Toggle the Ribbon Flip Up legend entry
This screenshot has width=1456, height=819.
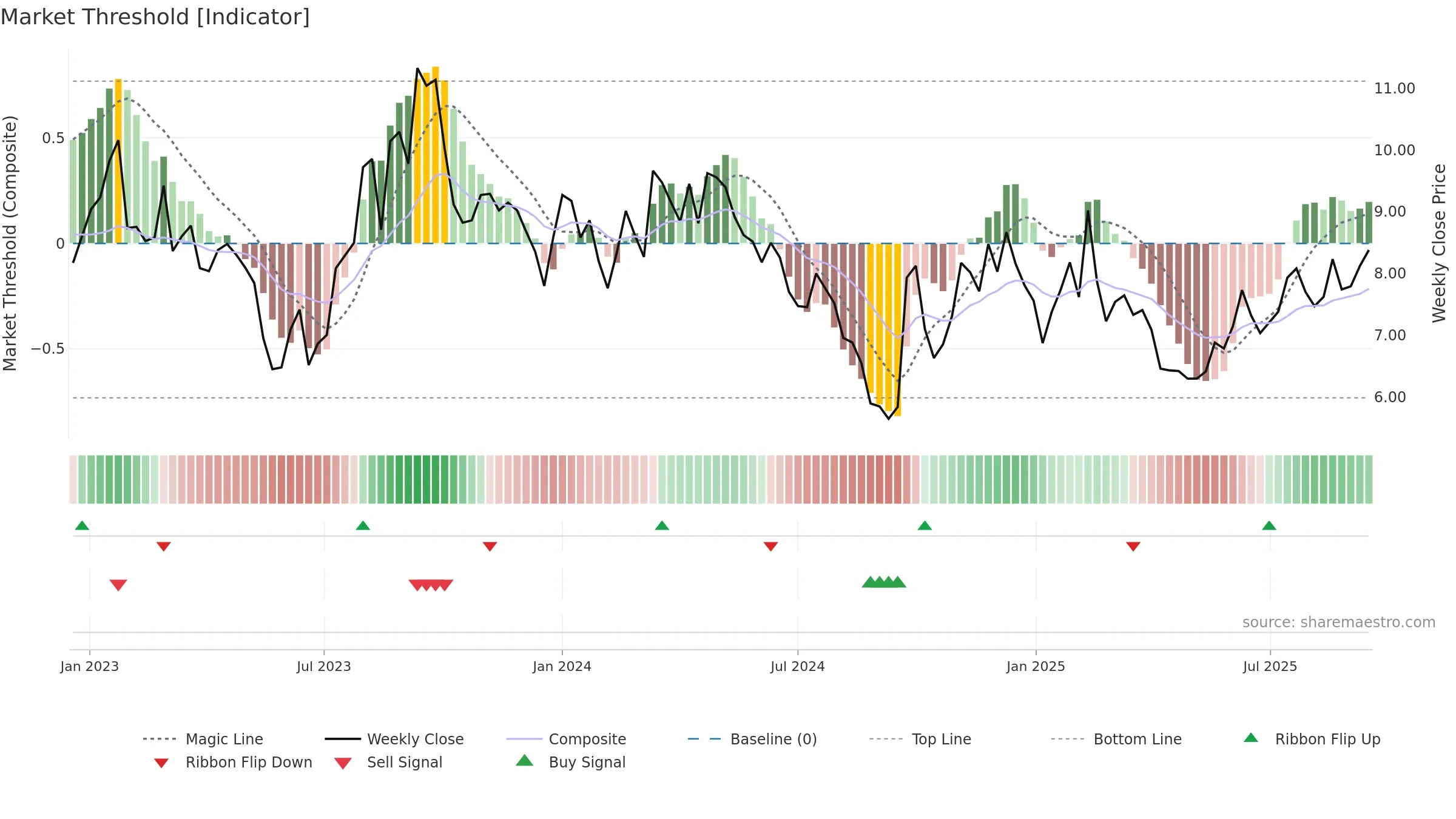point(1312,739)
